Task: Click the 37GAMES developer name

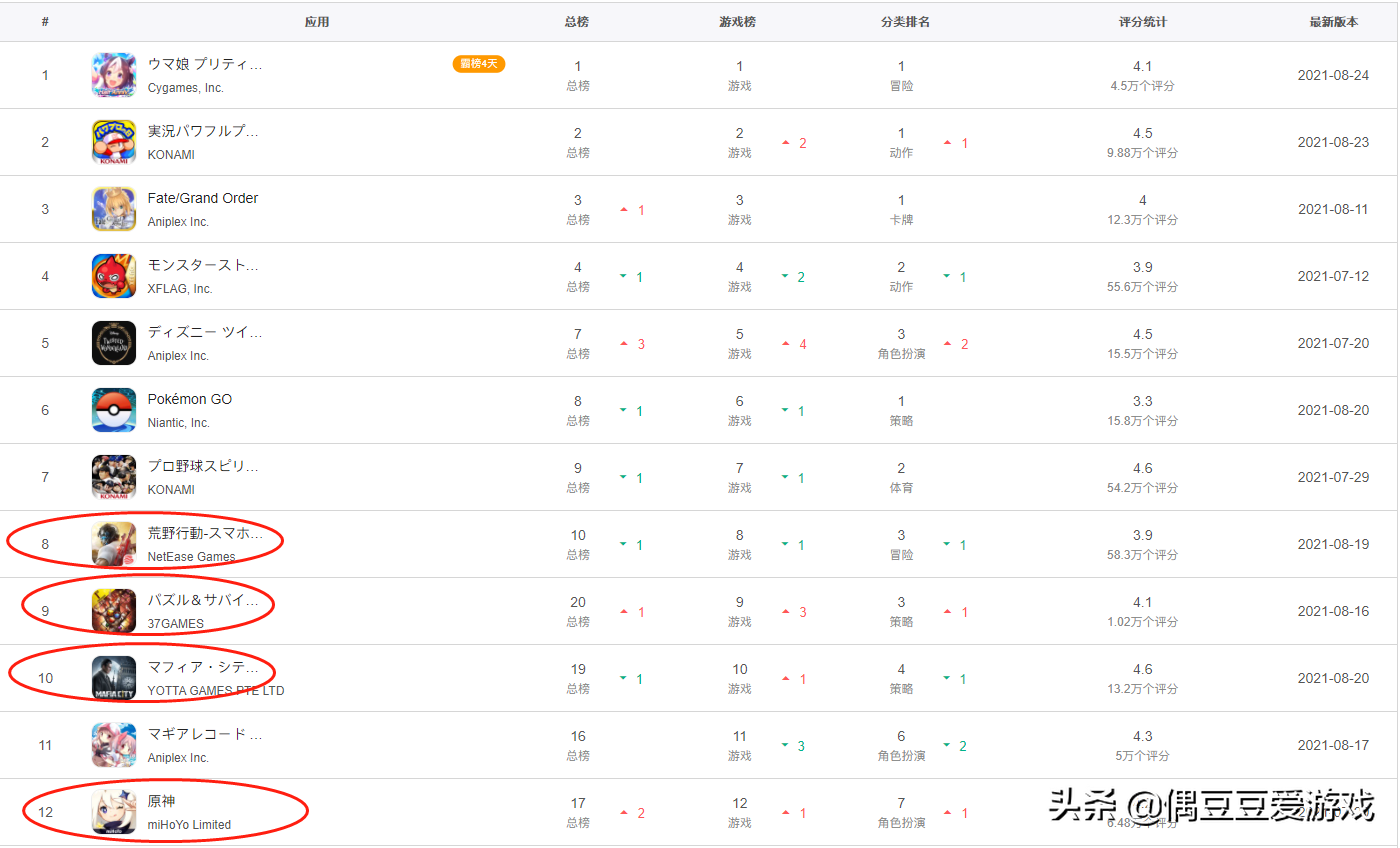Action: [x=176, y=624]
